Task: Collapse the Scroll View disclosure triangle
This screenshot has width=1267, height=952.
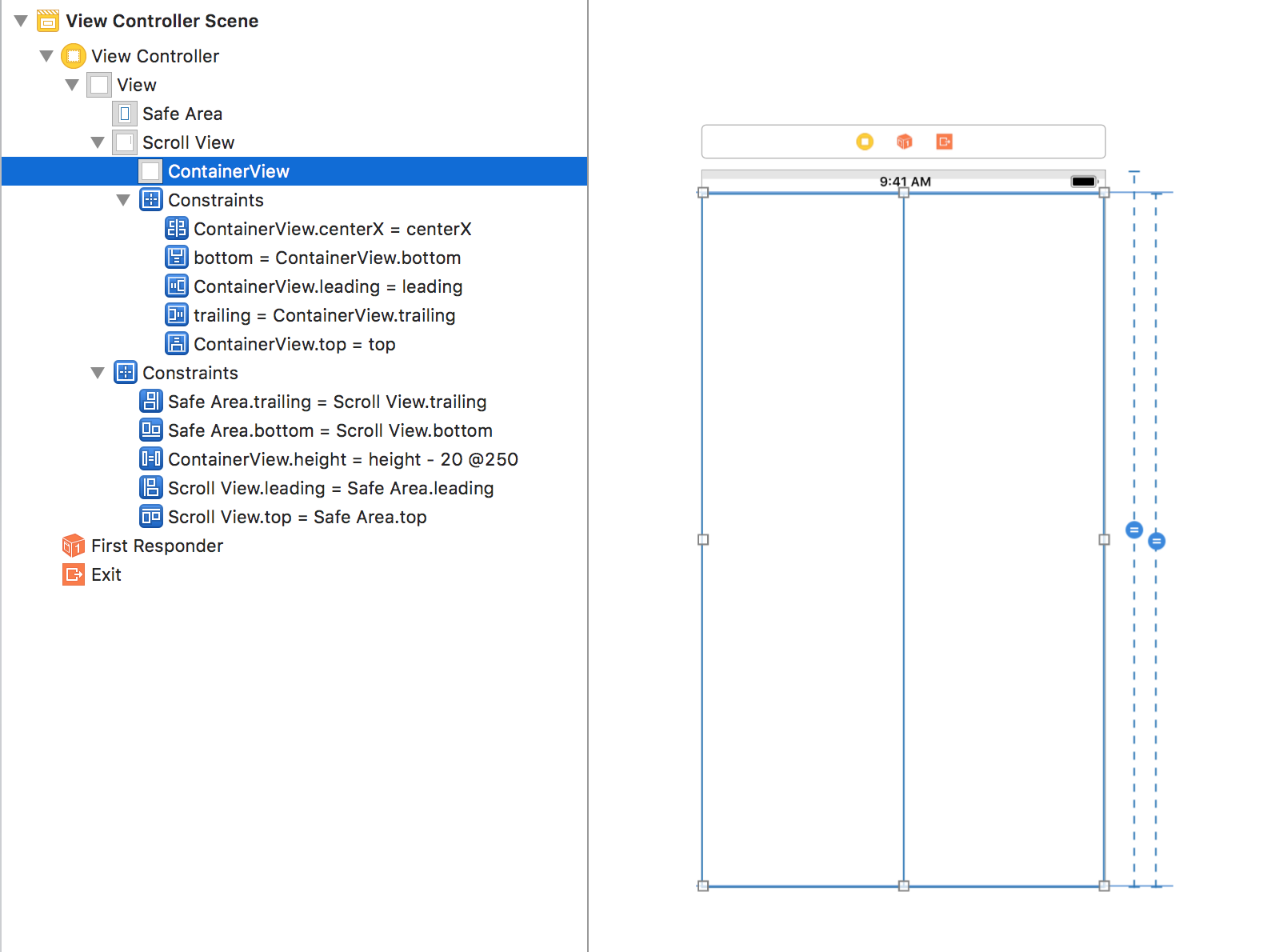Action: point(98,142)
